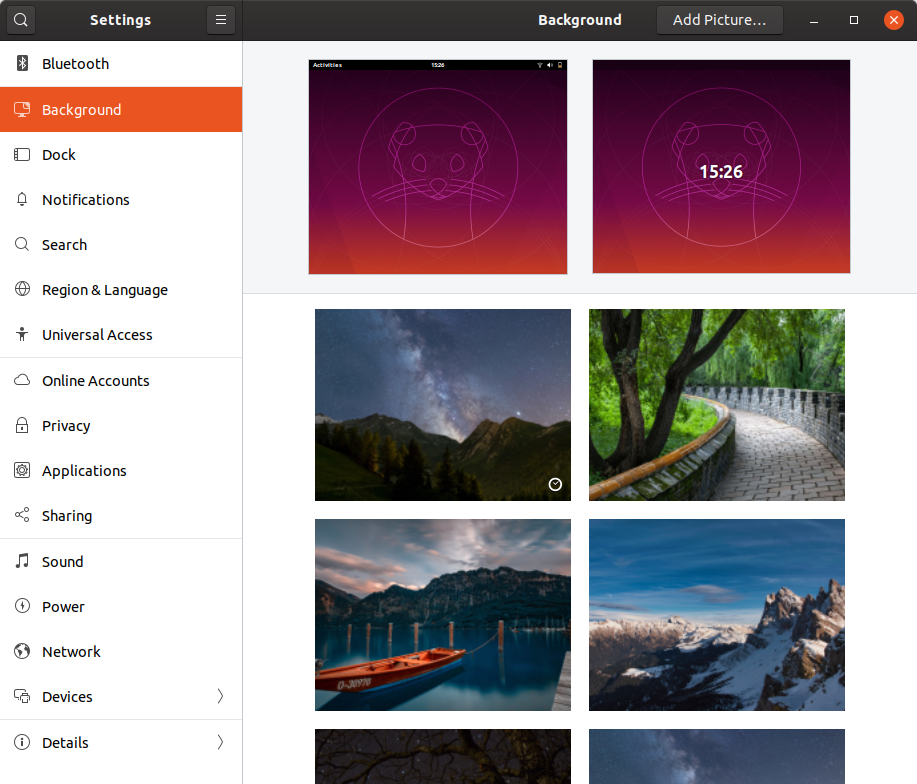
Task: Click the Background monitor icon in sidebar
Action: (x=22, y=109)
